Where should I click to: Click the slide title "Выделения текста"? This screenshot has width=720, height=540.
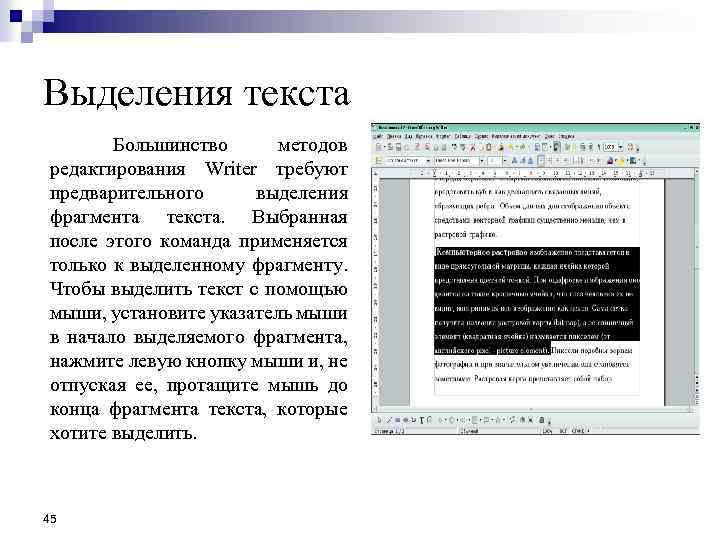(x=197, y=93)
